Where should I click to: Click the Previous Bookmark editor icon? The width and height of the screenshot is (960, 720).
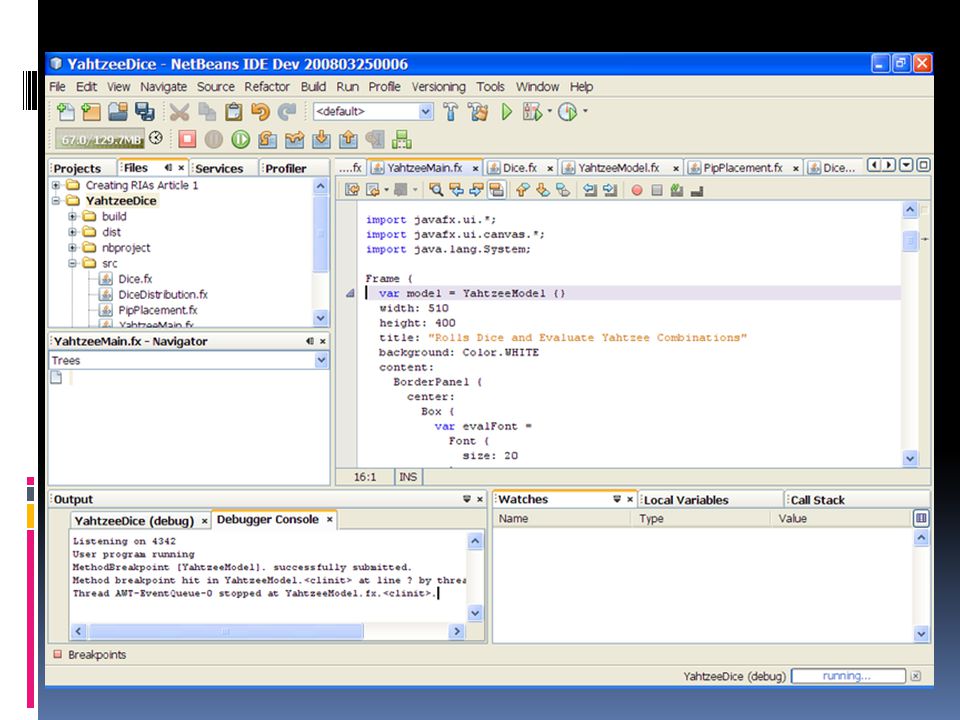point(522,190)
